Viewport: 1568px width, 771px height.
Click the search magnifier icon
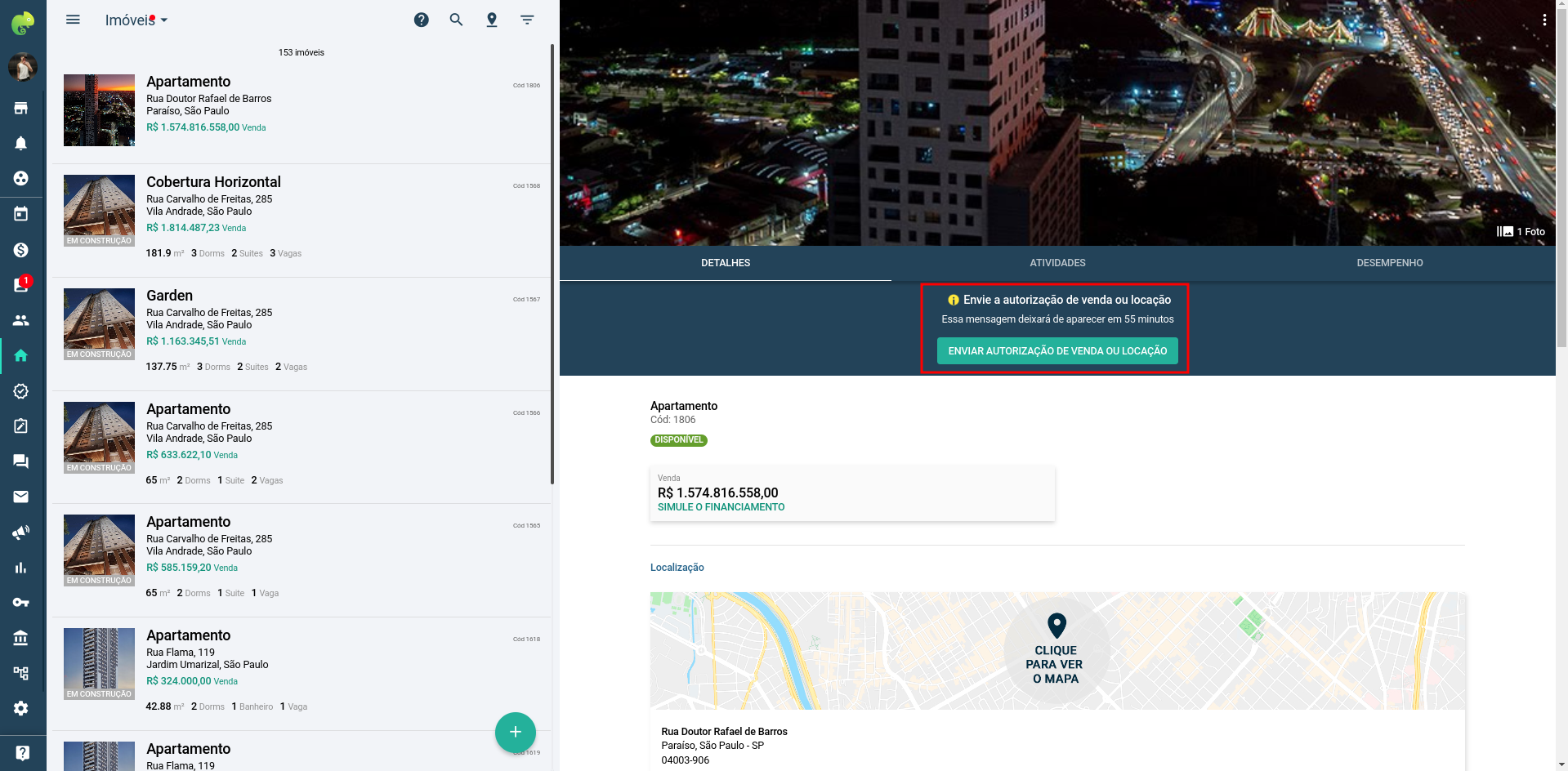click(457, 20)
